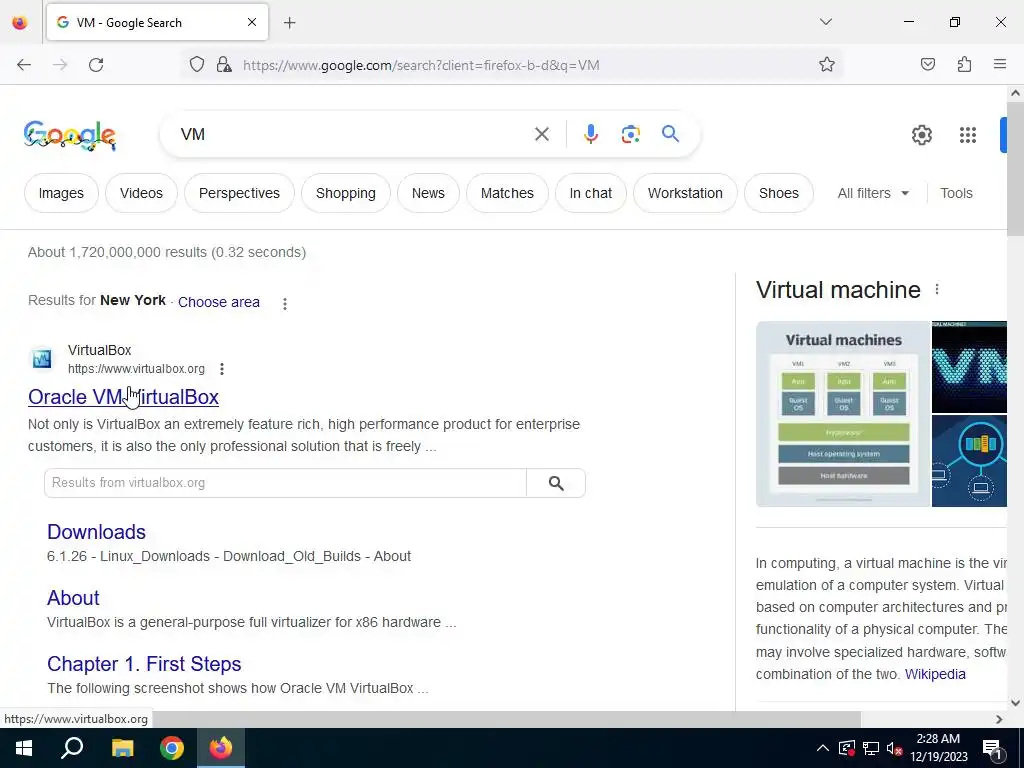Switch to Perspectives filter
1024x768 pixels.
click(239, 193)
